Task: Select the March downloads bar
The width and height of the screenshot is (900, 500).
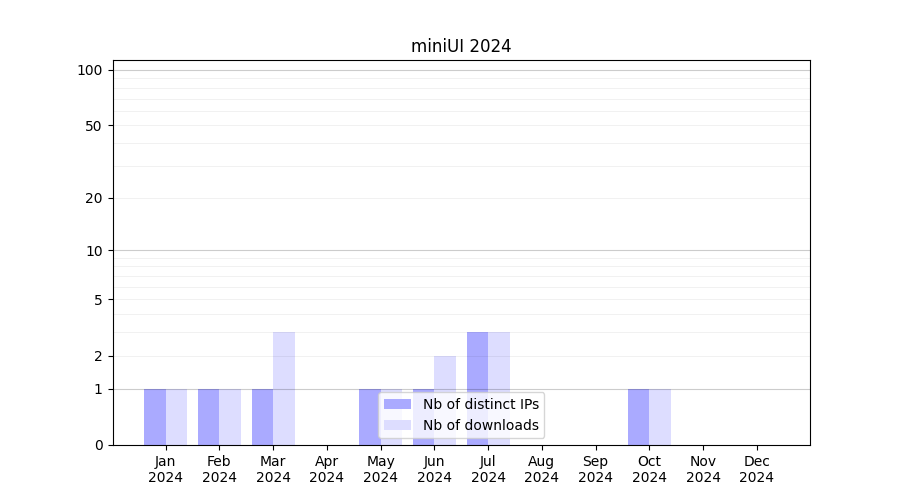Action: [x=284, y=388]
